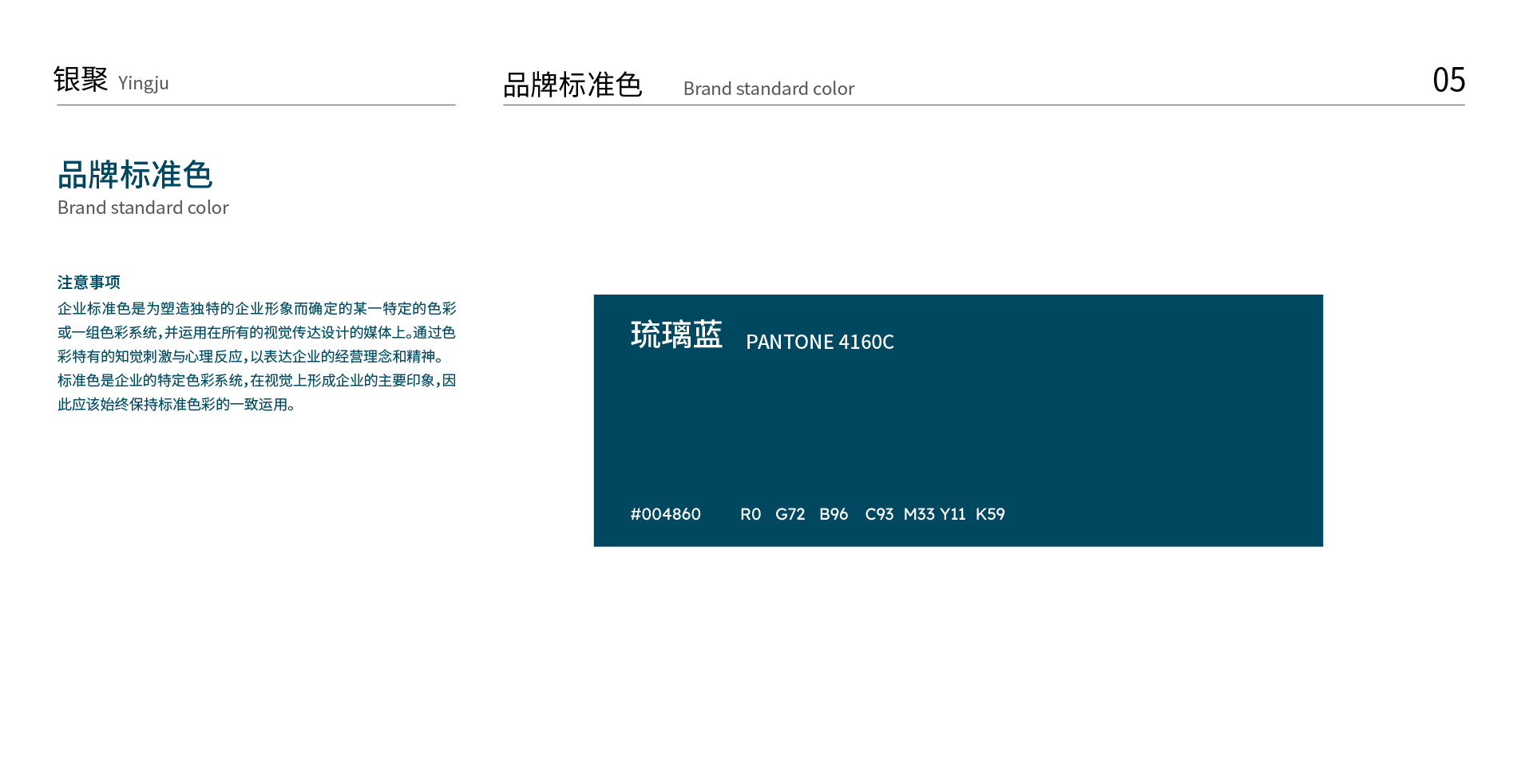Select the R0 value
This screenshot has width=1533, height=784.
click(751, 514)
